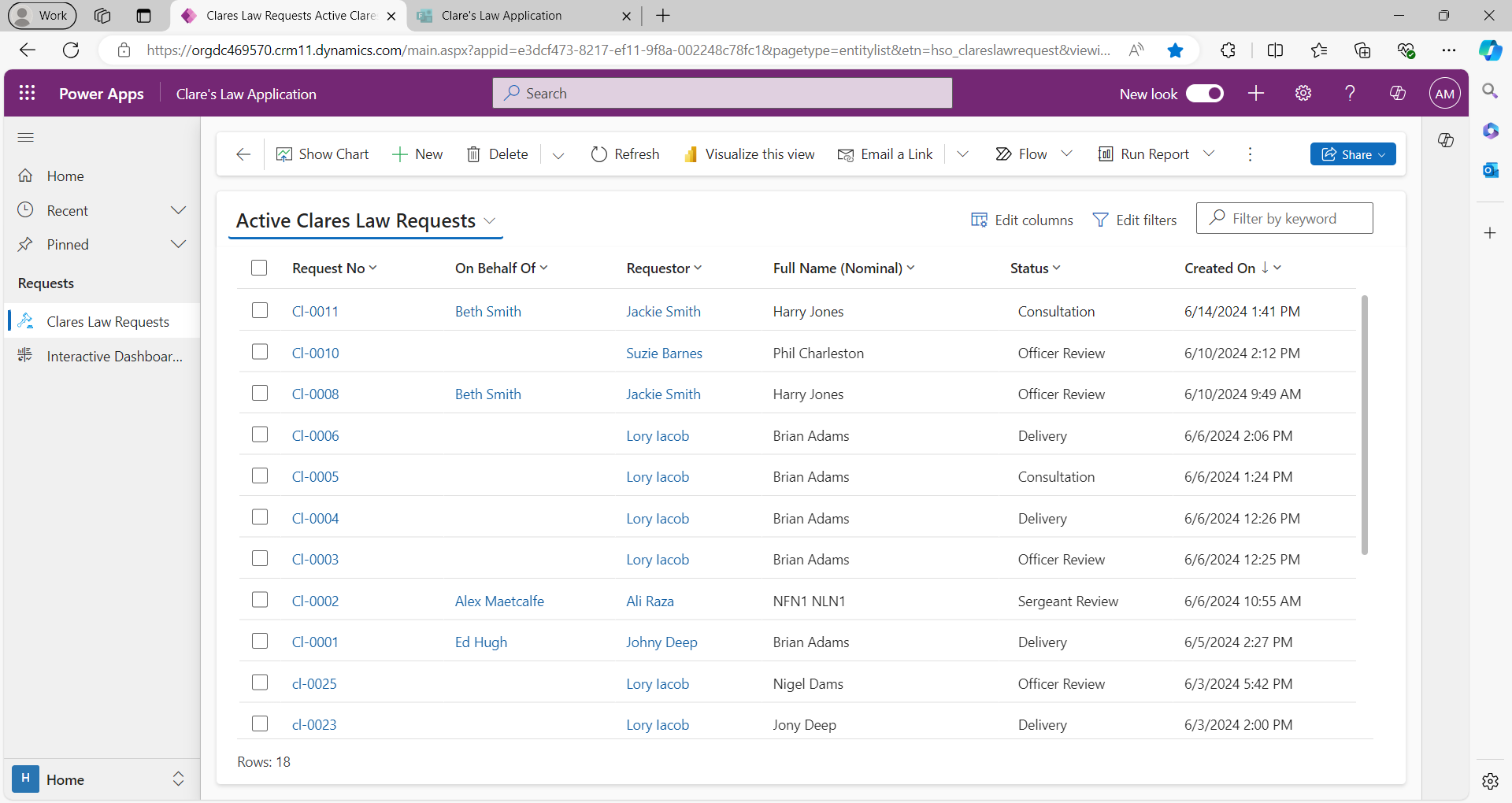Open more commands vertical ellipsis
The height and width of the screenshot is (803, 1512).
(1250, 154)
